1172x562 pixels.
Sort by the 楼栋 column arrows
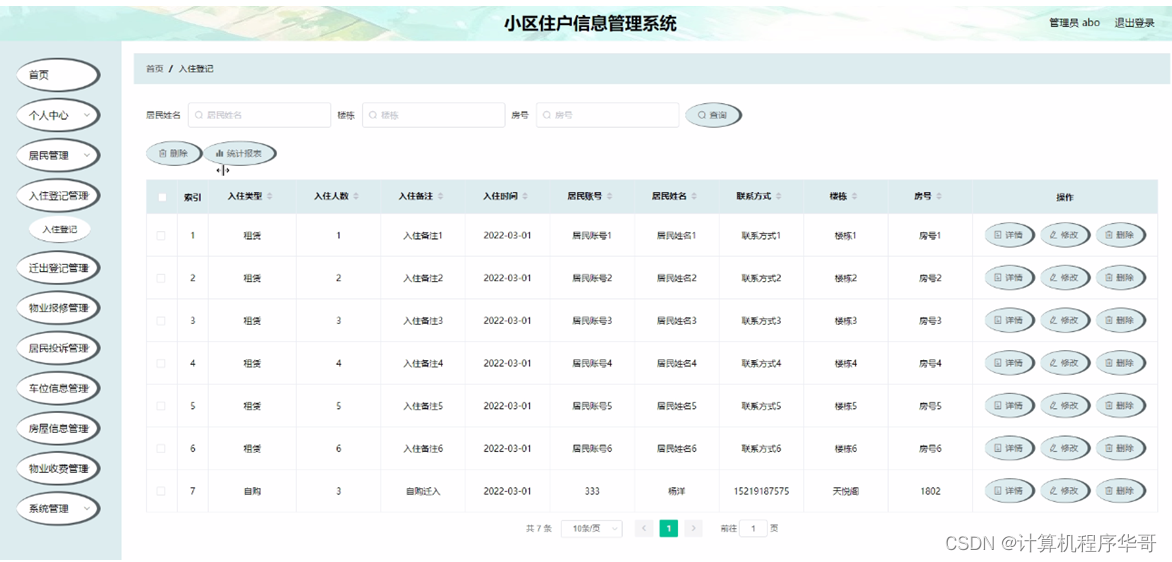[x=854, y=197]
